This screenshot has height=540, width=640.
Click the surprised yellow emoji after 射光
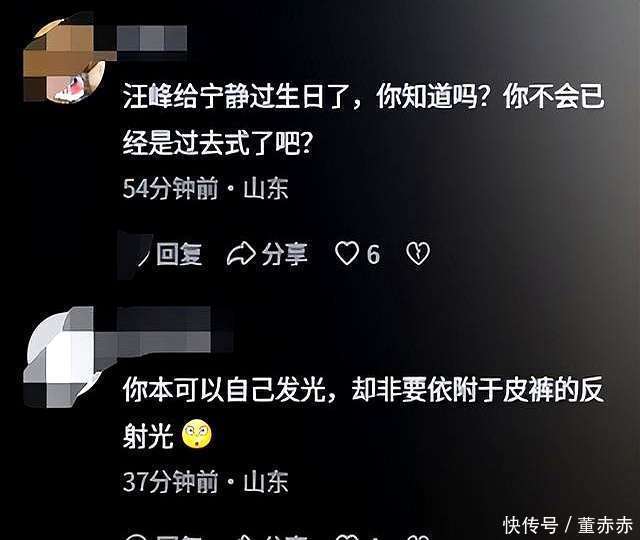[x=197, y=433]
